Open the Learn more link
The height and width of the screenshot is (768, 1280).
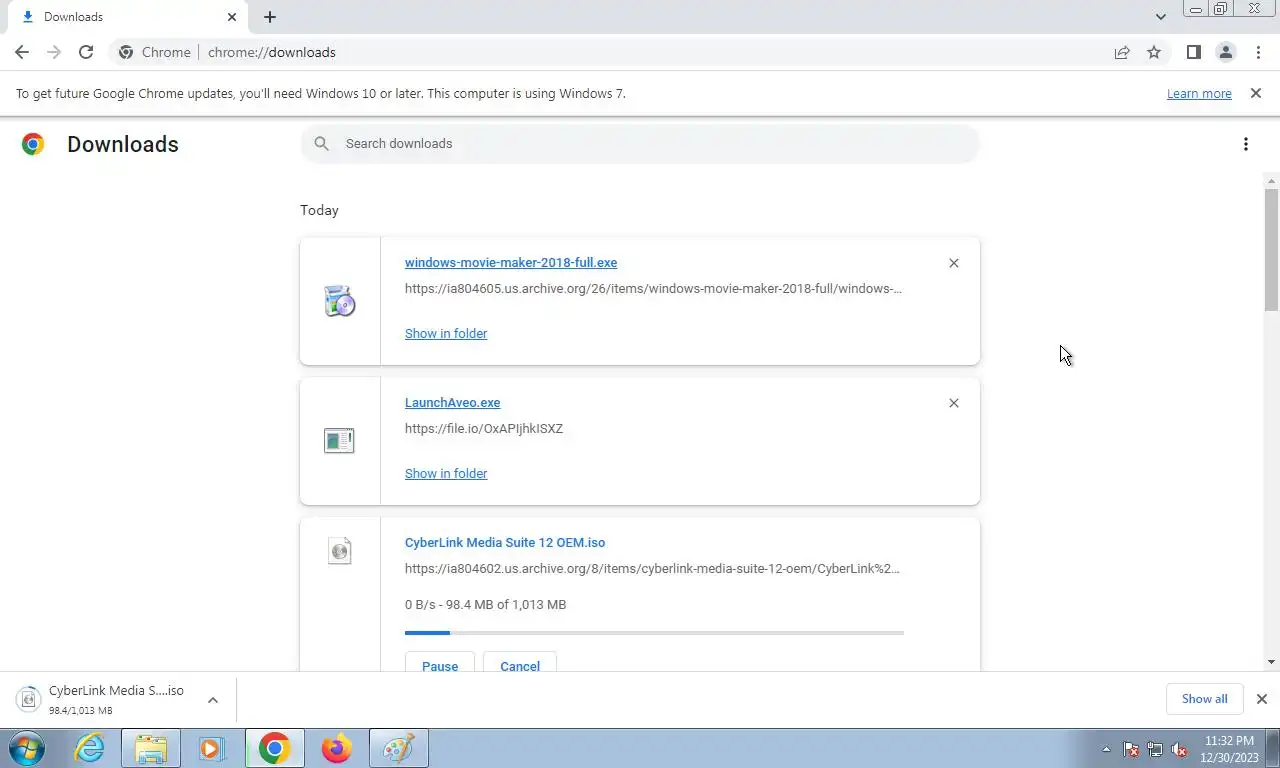click(1199, 93)
